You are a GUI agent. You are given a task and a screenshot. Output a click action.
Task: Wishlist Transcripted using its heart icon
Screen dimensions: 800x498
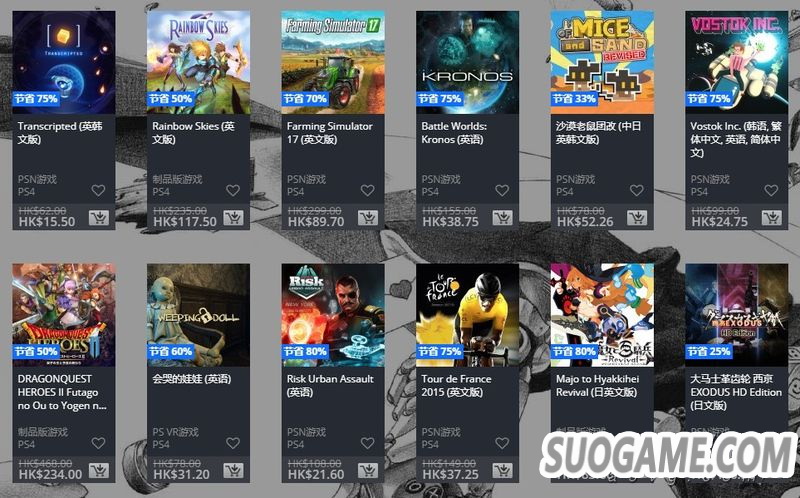click(98, 190)
